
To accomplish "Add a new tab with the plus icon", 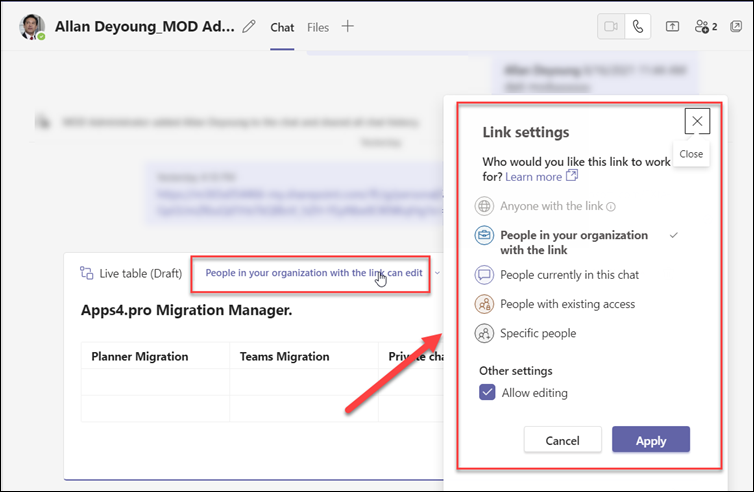I will coord(348,27).
